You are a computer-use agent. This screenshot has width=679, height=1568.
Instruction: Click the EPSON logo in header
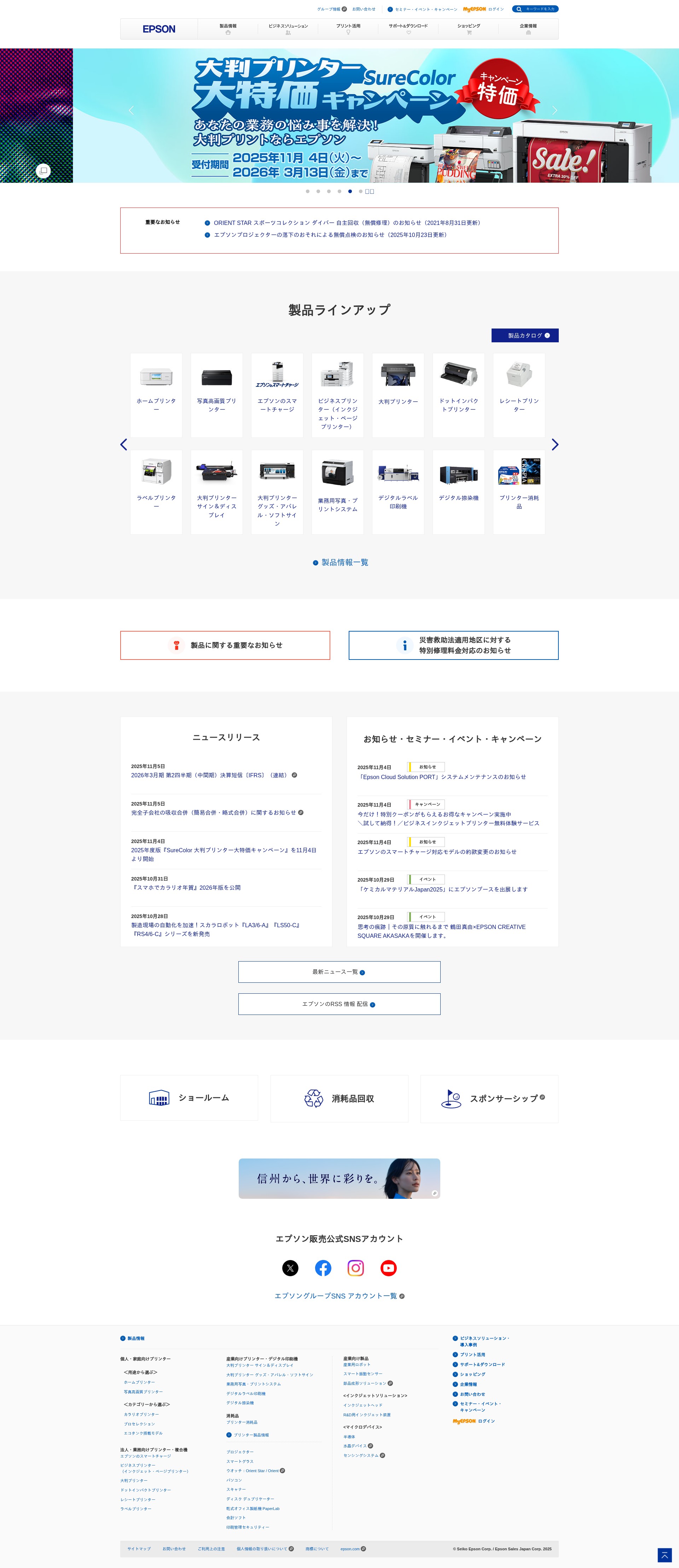159,29
